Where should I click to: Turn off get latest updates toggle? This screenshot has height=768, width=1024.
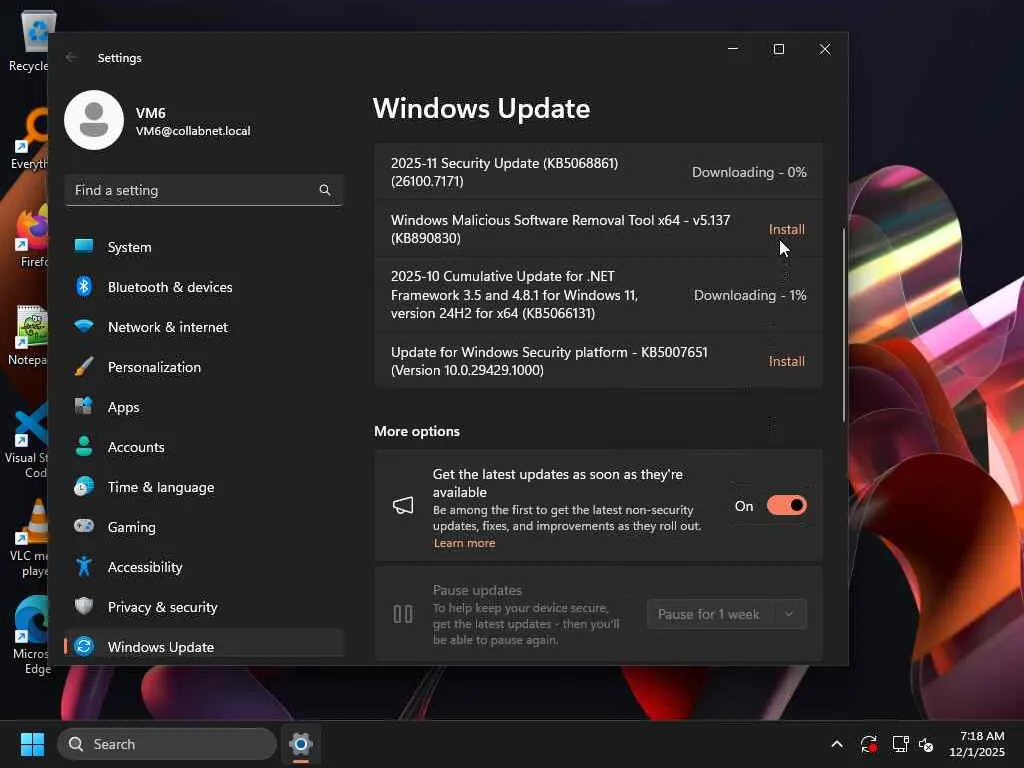click(786, 505)
